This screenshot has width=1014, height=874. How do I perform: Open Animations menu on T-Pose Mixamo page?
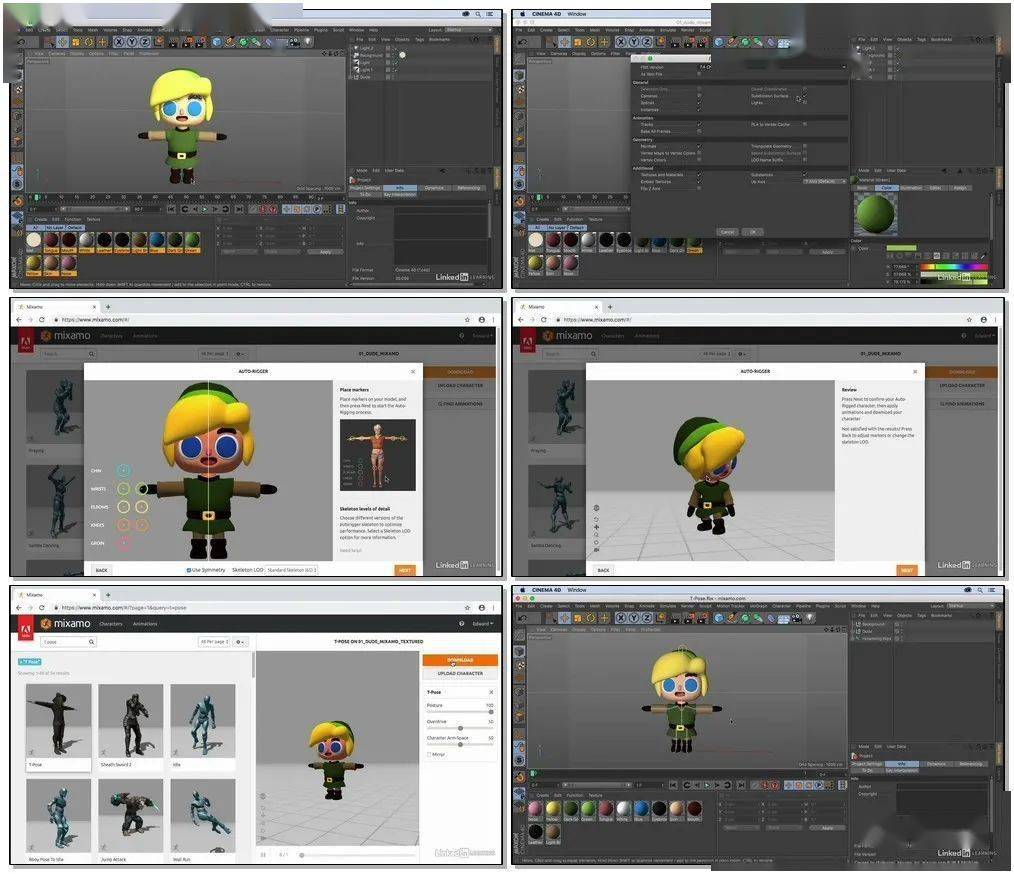click(x=145, y=624)
